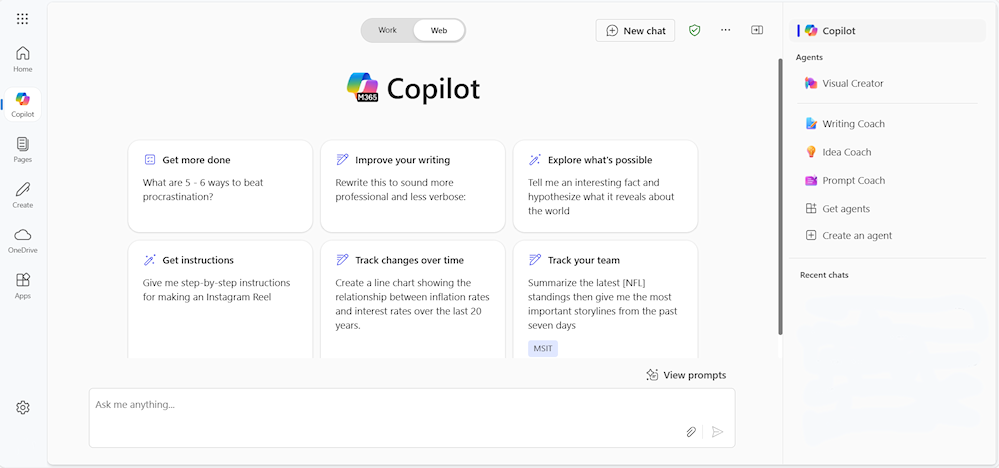The image size is (999, 468).
Task: Click Create an agent link
Action: (x=856, y=235)
